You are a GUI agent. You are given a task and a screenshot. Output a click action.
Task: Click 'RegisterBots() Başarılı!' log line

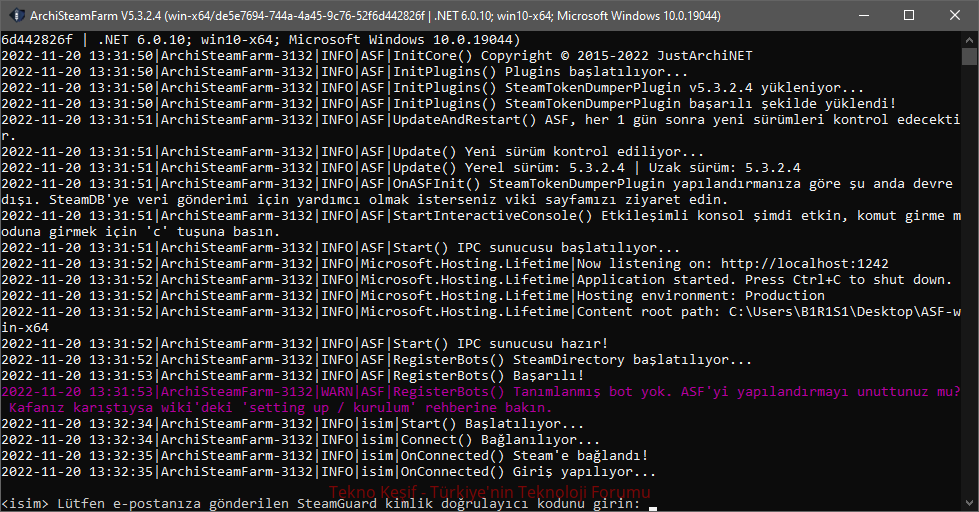(x=293, y=375)
